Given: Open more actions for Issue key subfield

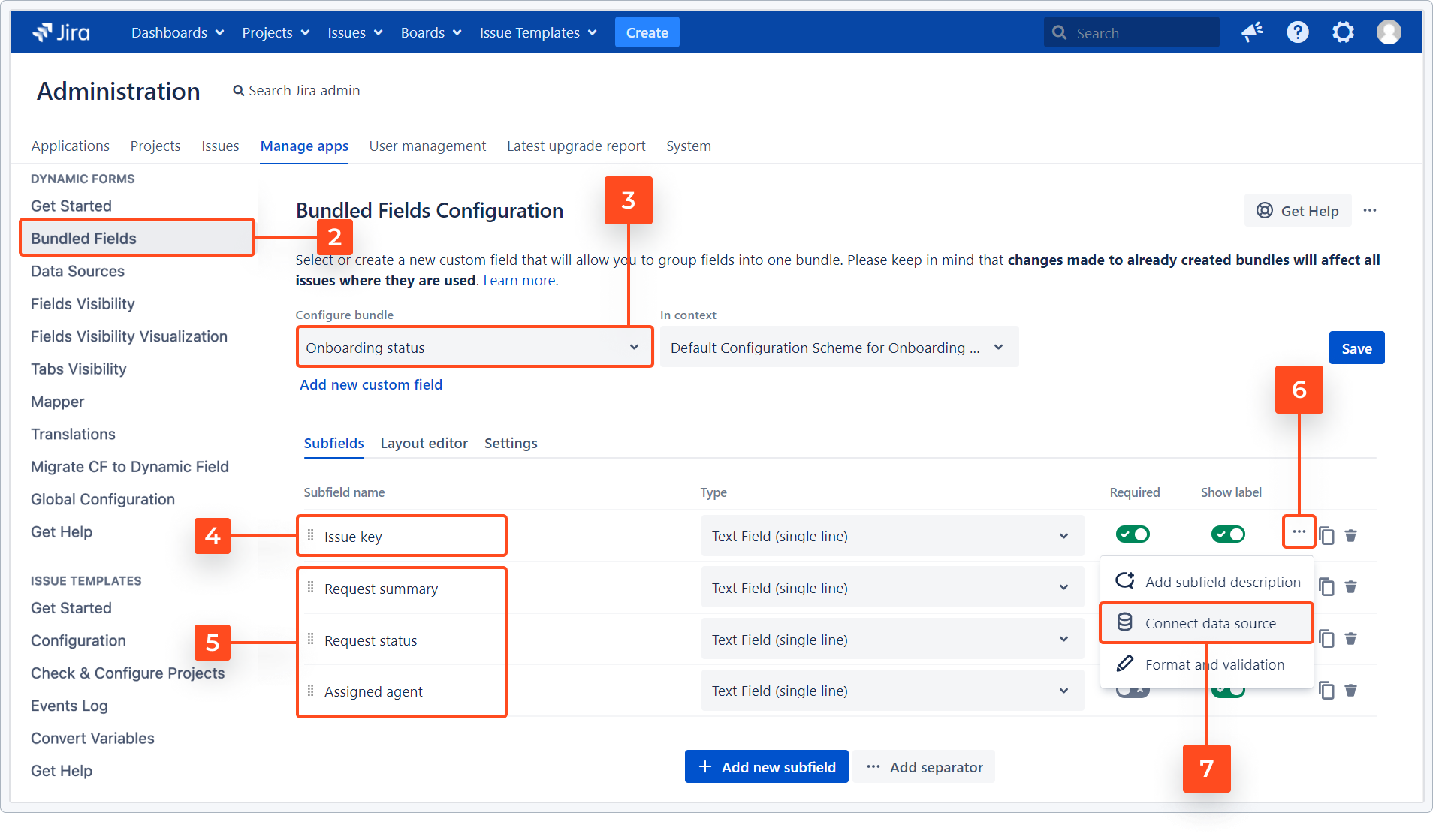Looking at the screenshot, I should coord(1299,531).
